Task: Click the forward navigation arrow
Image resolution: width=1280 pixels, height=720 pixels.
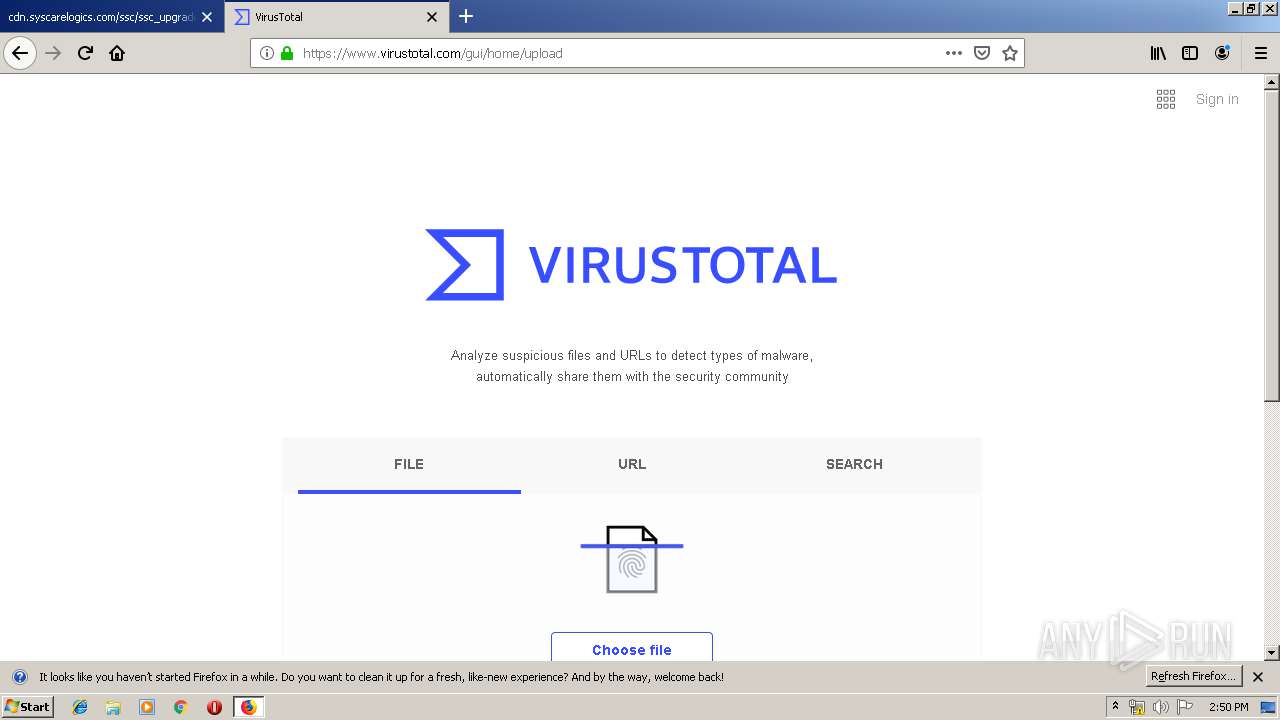Action: click(54, 53)
